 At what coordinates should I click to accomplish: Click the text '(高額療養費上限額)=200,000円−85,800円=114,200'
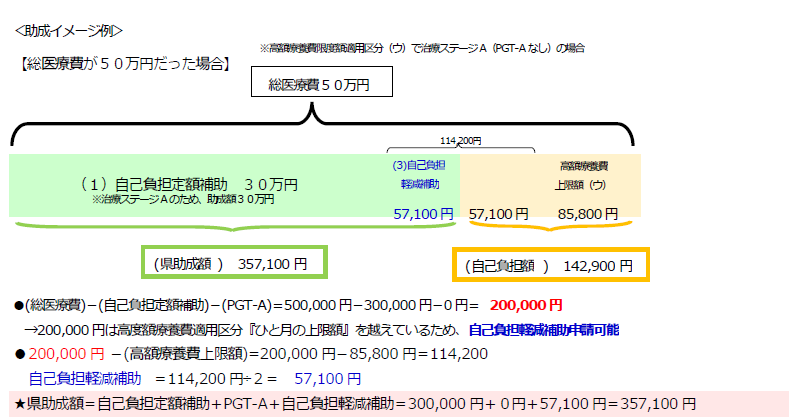[306, 354]
